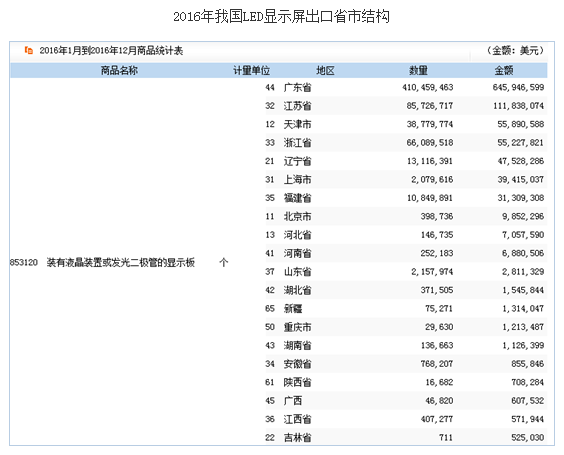Click the region '山东省'

point(297,272)
